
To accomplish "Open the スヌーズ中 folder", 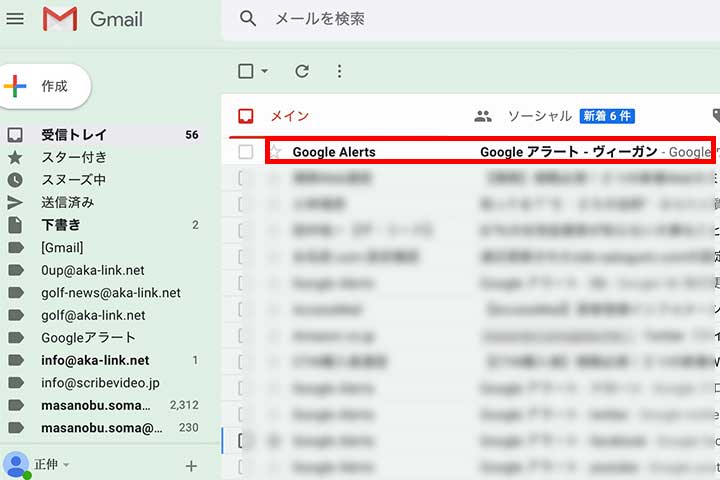I will coord(73,180).
